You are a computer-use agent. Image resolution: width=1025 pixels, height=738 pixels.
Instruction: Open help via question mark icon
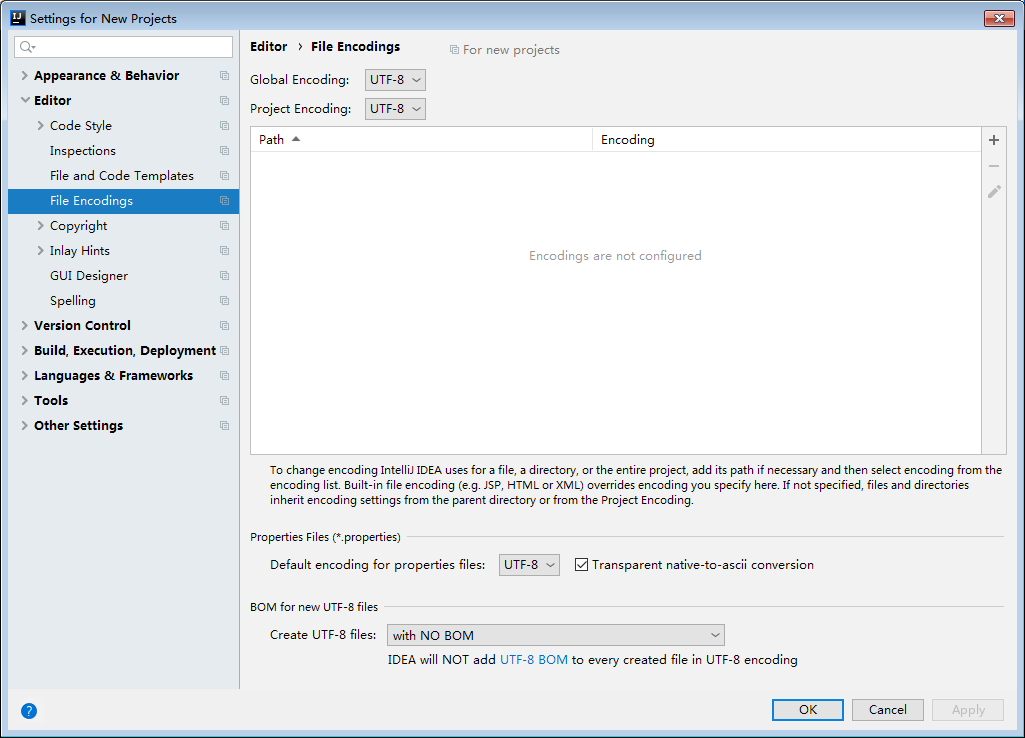(29, 711)
